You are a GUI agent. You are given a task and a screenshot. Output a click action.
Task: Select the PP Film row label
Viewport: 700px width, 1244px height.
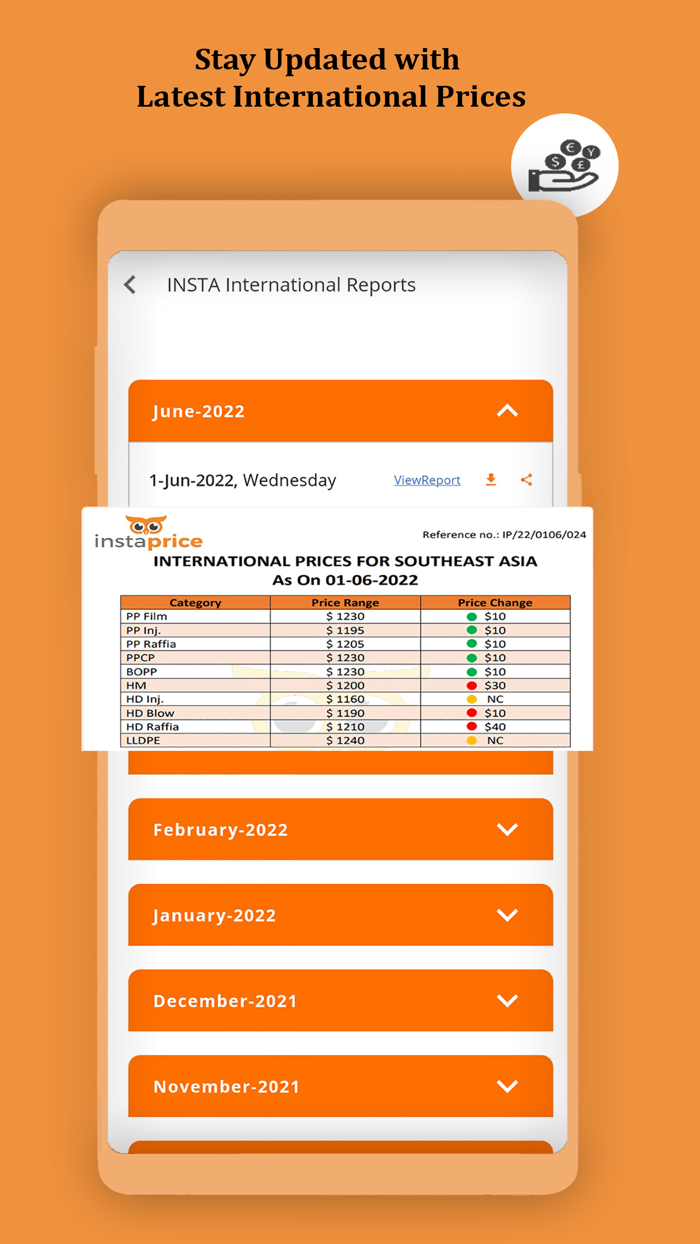pos(147,617)
